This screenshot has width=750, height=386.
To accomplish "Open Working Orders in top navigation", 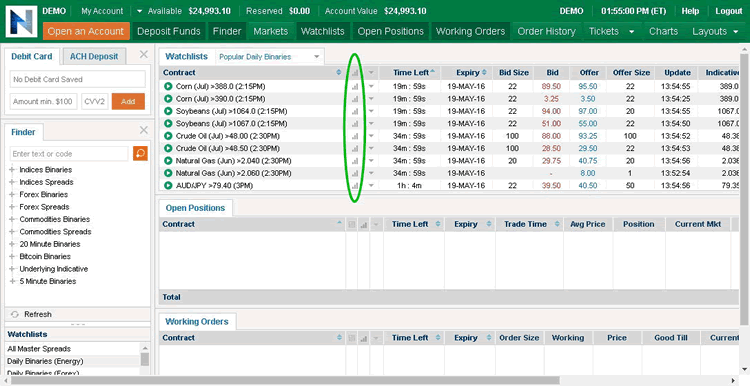I will coord(470,32).
